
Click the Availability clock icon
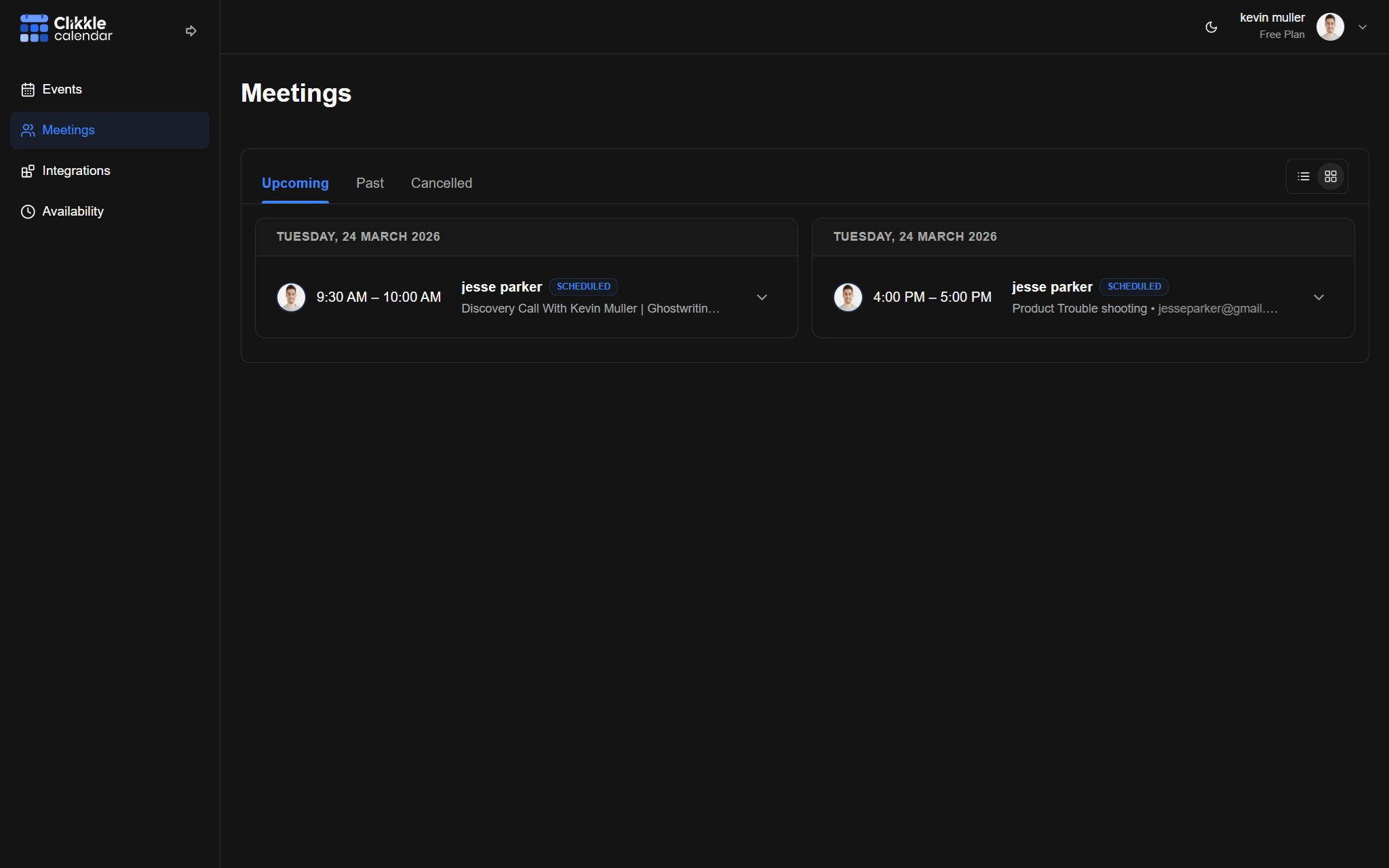28,212
